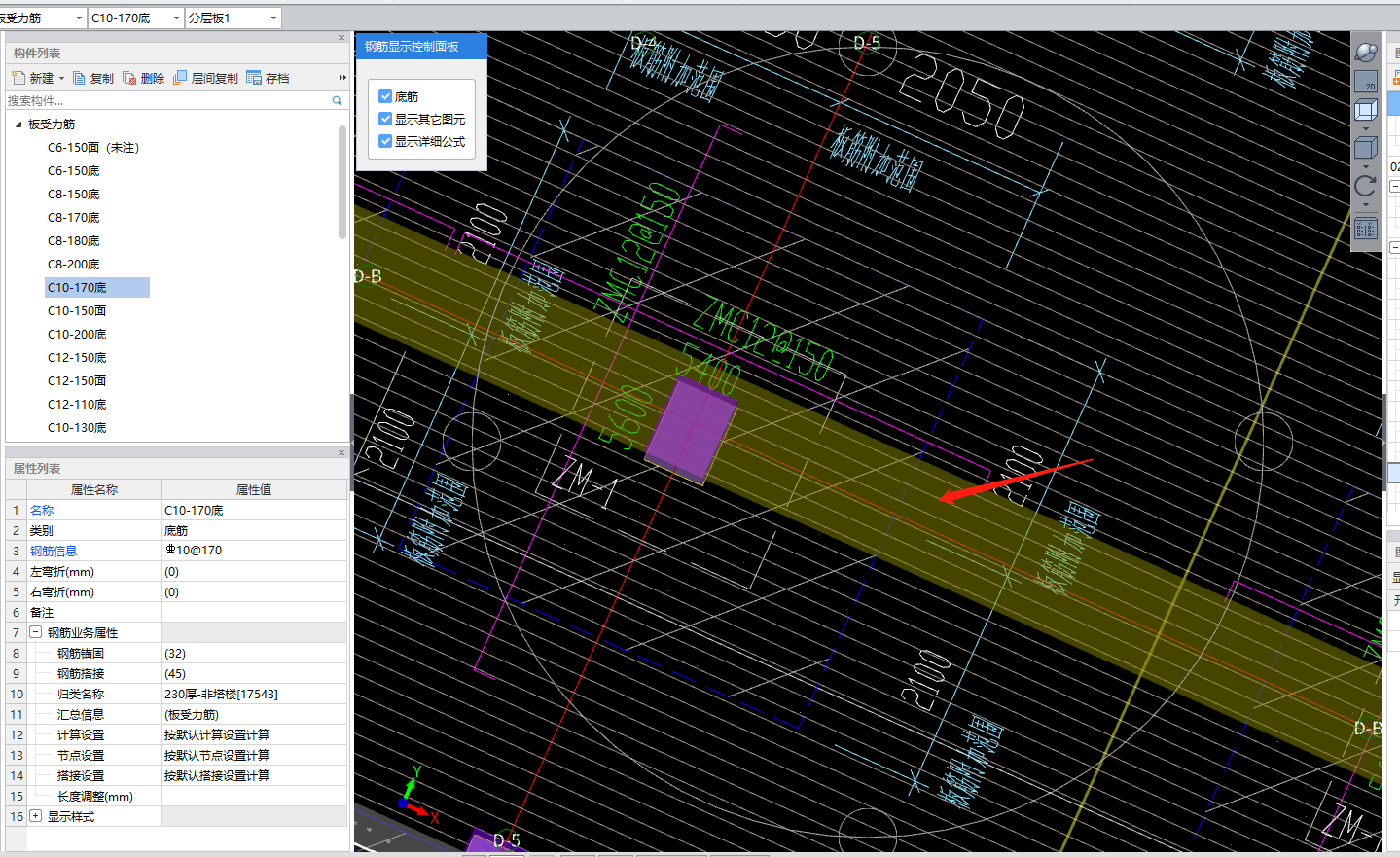Screen dimensions: 1400x857
Task: Collapse the 板受力筋 tree node
Action: (x=18, y=125)
